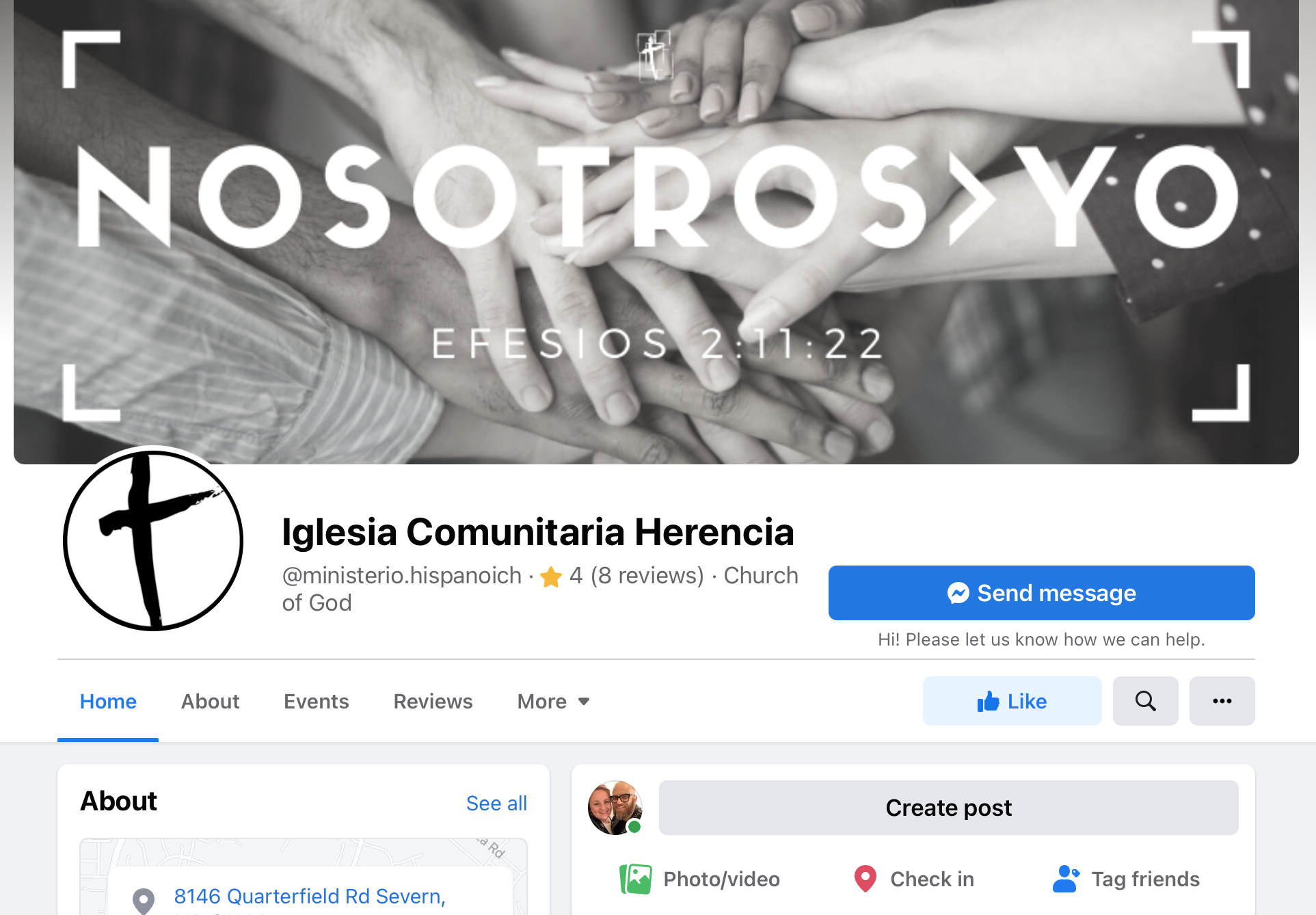
Task: Click the Create post box
Action: coord(948,808)
